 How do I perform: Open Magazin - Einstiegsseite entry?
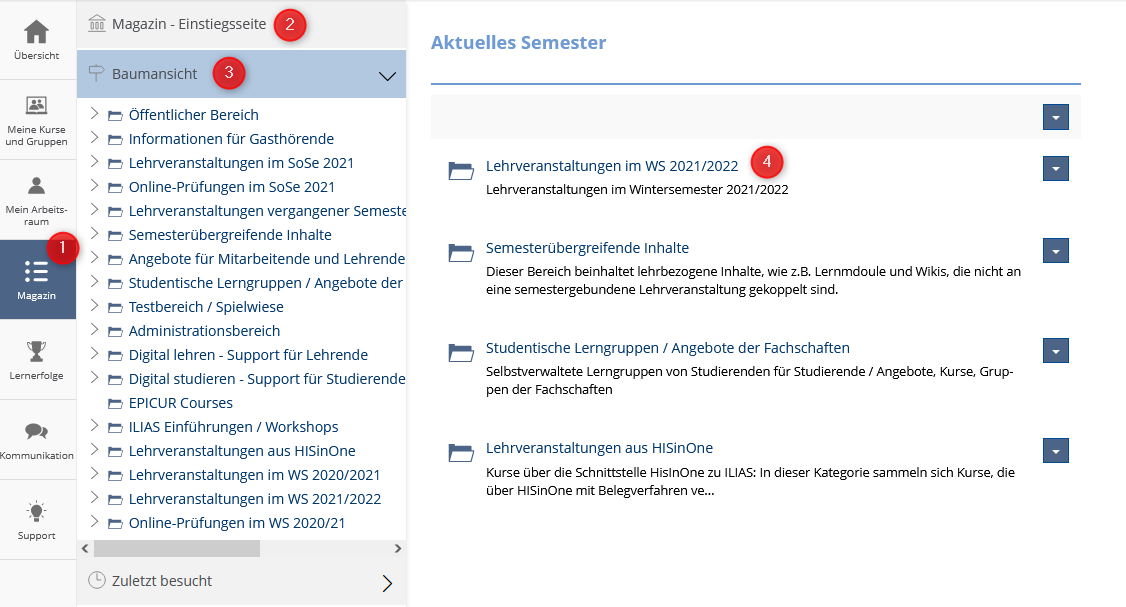pyautogui.click(x=189, y=24)
